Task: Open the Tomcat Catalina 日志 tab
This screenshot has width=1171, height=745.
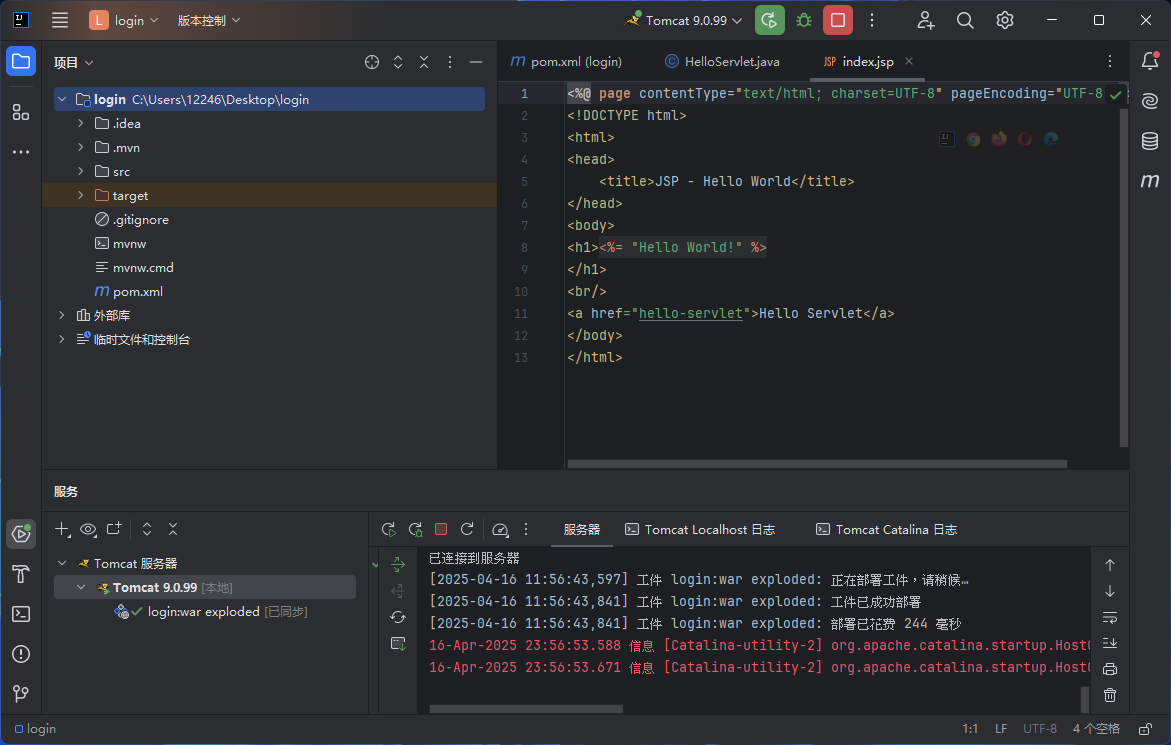Action: [886, 530]
